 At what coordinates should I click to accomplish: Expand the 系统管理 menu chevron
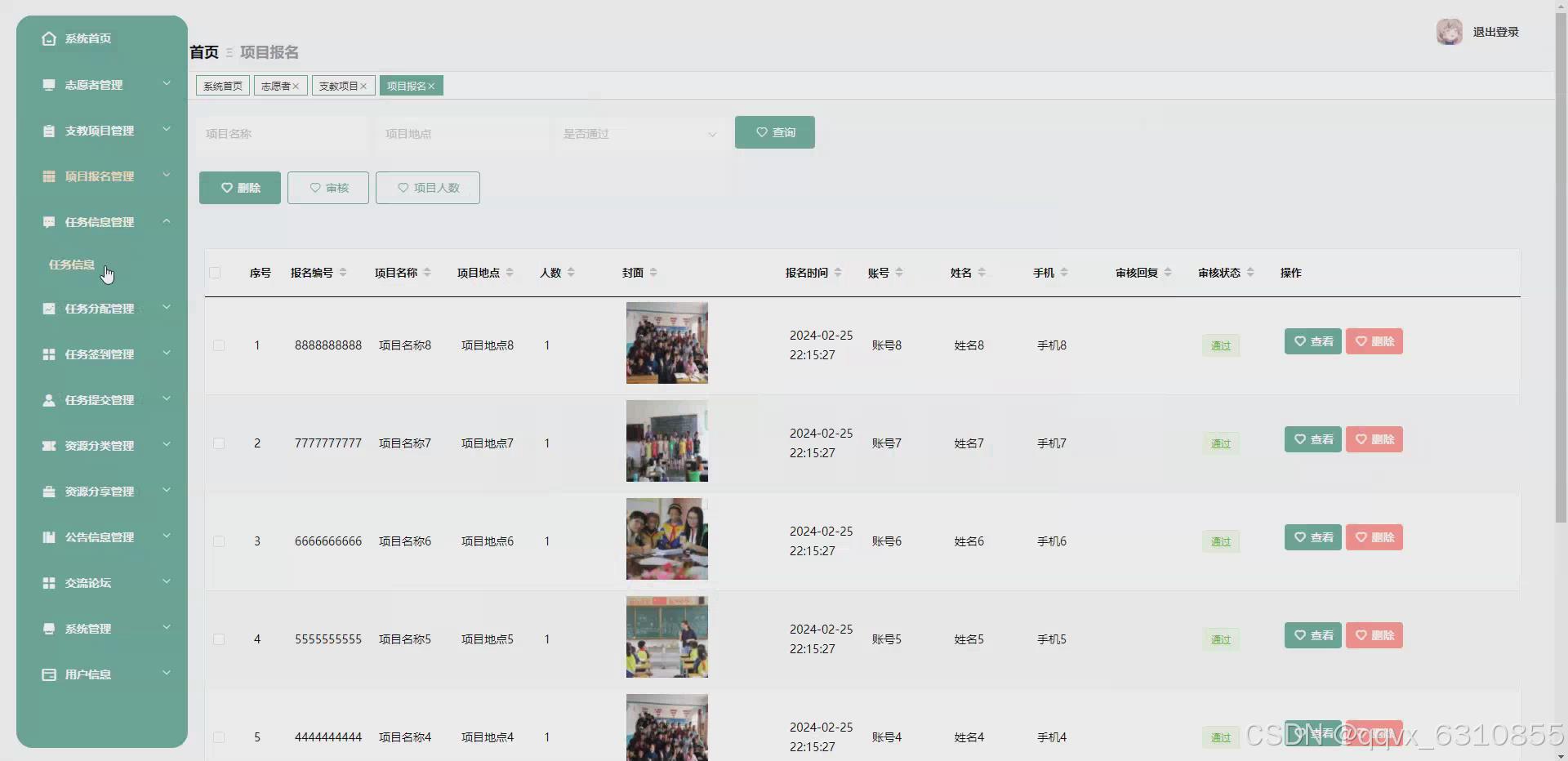[167, 627]
